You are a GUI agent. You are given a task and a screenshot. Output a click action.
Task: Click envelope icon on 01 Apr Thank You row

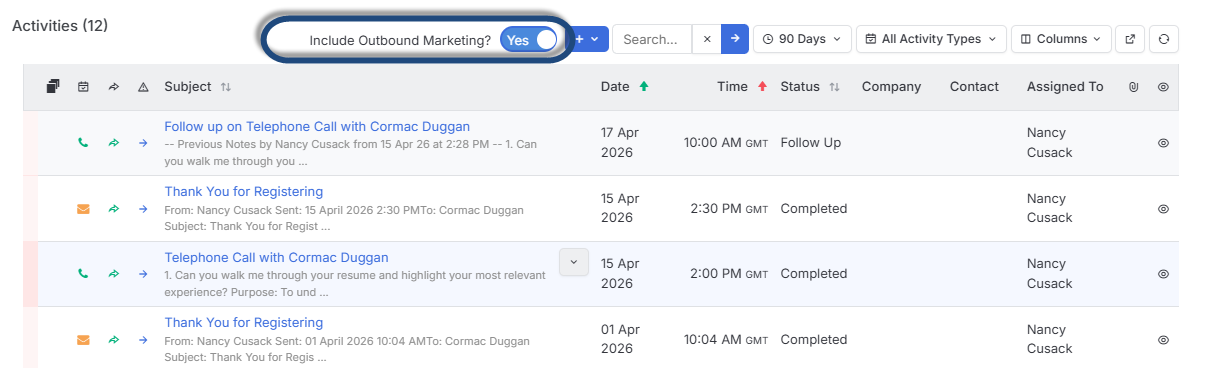point(83,340)
